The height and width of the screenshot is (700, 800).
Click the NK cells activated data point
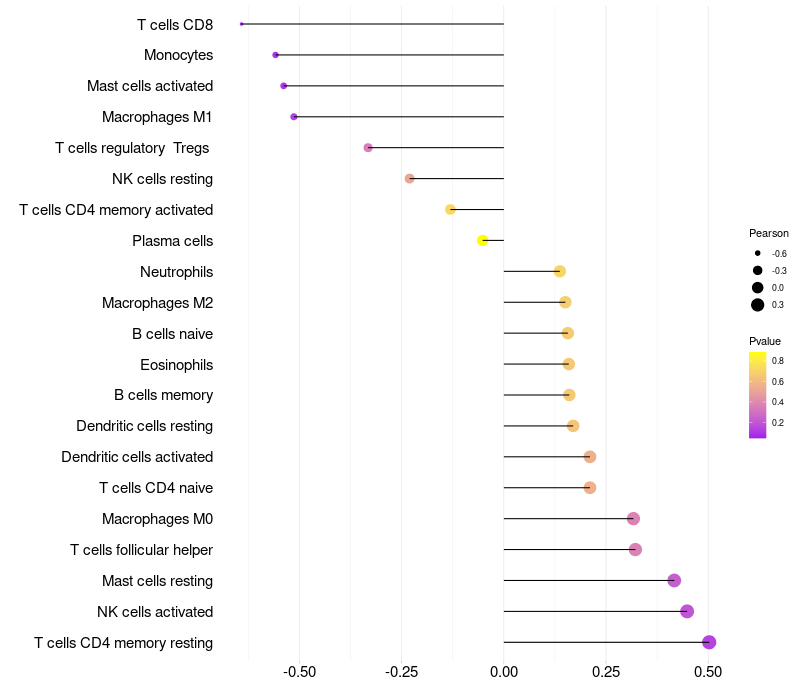tap(687, 611)
